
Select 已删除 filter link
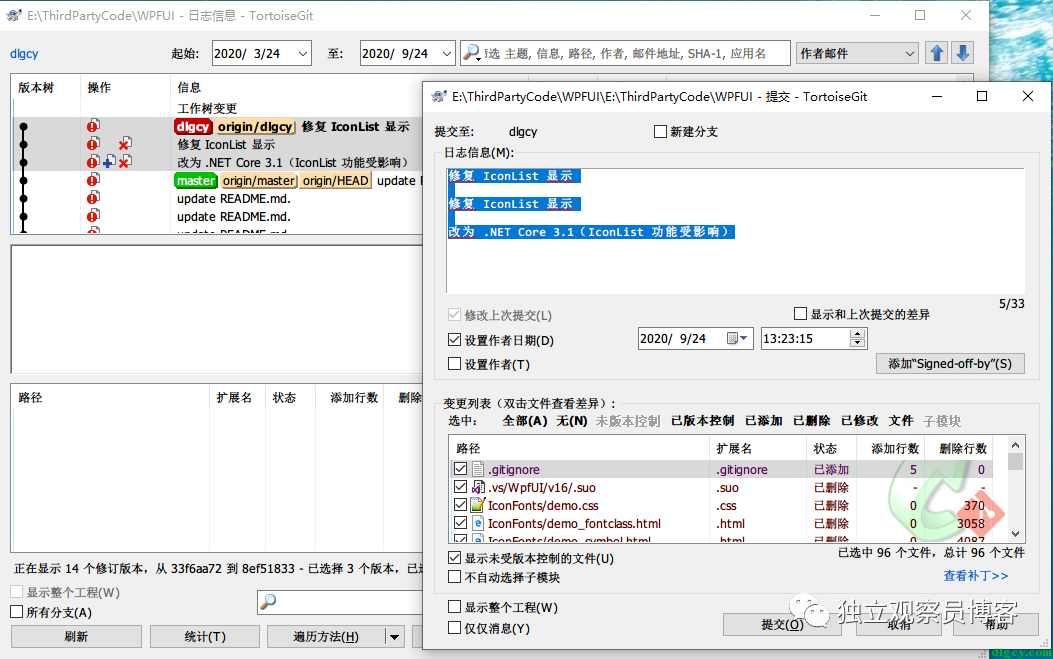(811, 421)
